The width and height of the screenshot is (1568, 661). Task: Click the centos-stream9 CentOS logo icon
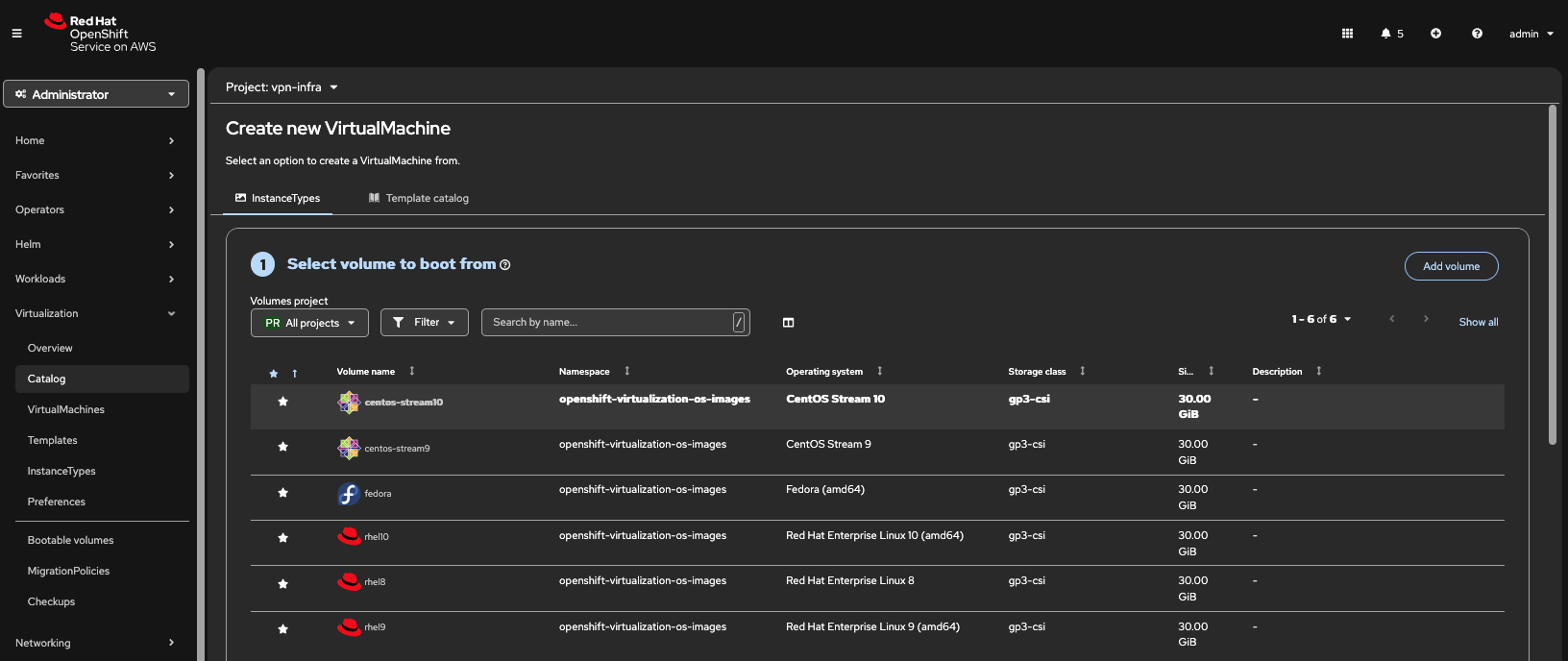[x=349, y=448]
